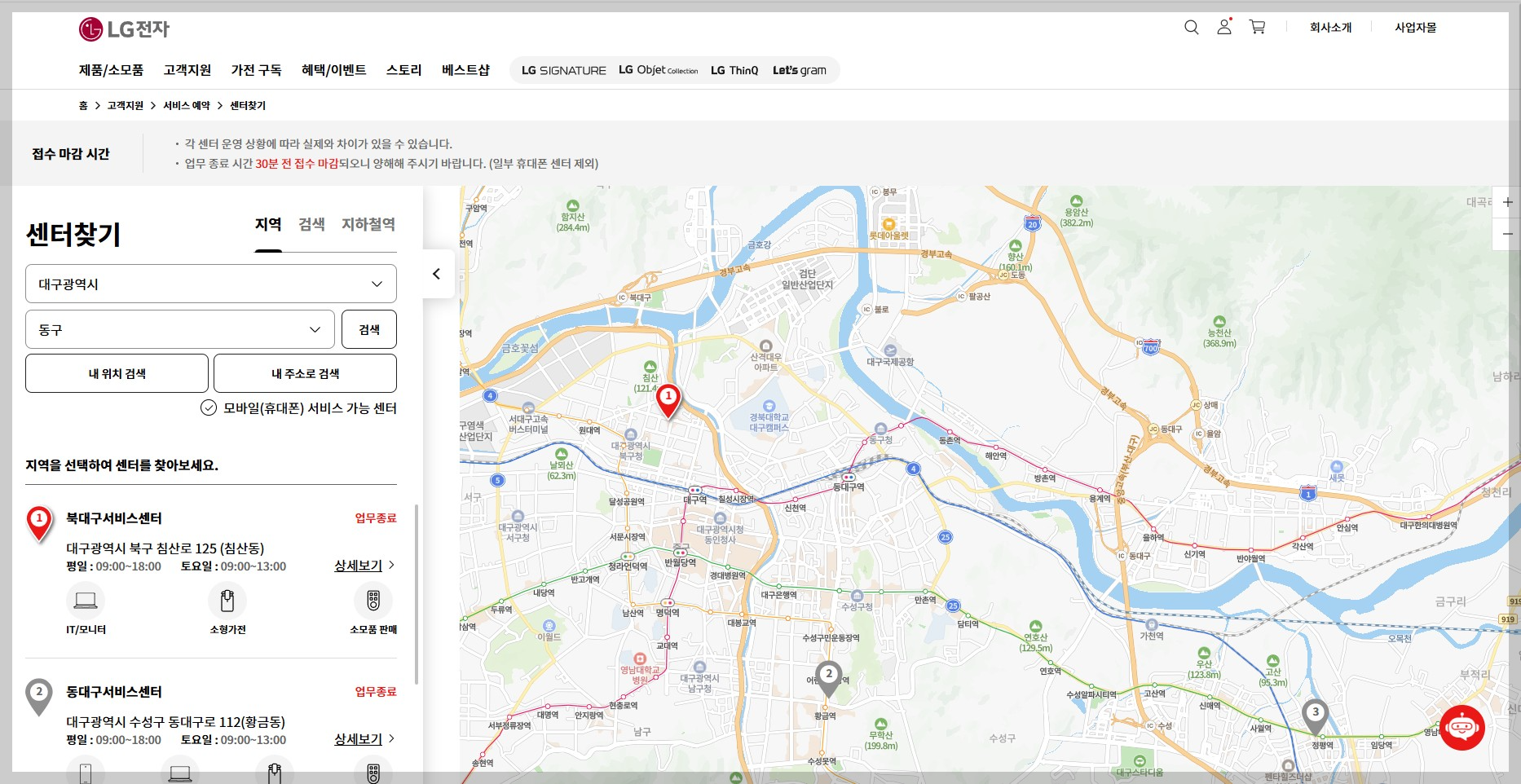Click 동대구서비스센터 title
This screenshot has width=1521, height=784.
pos(114,692)
